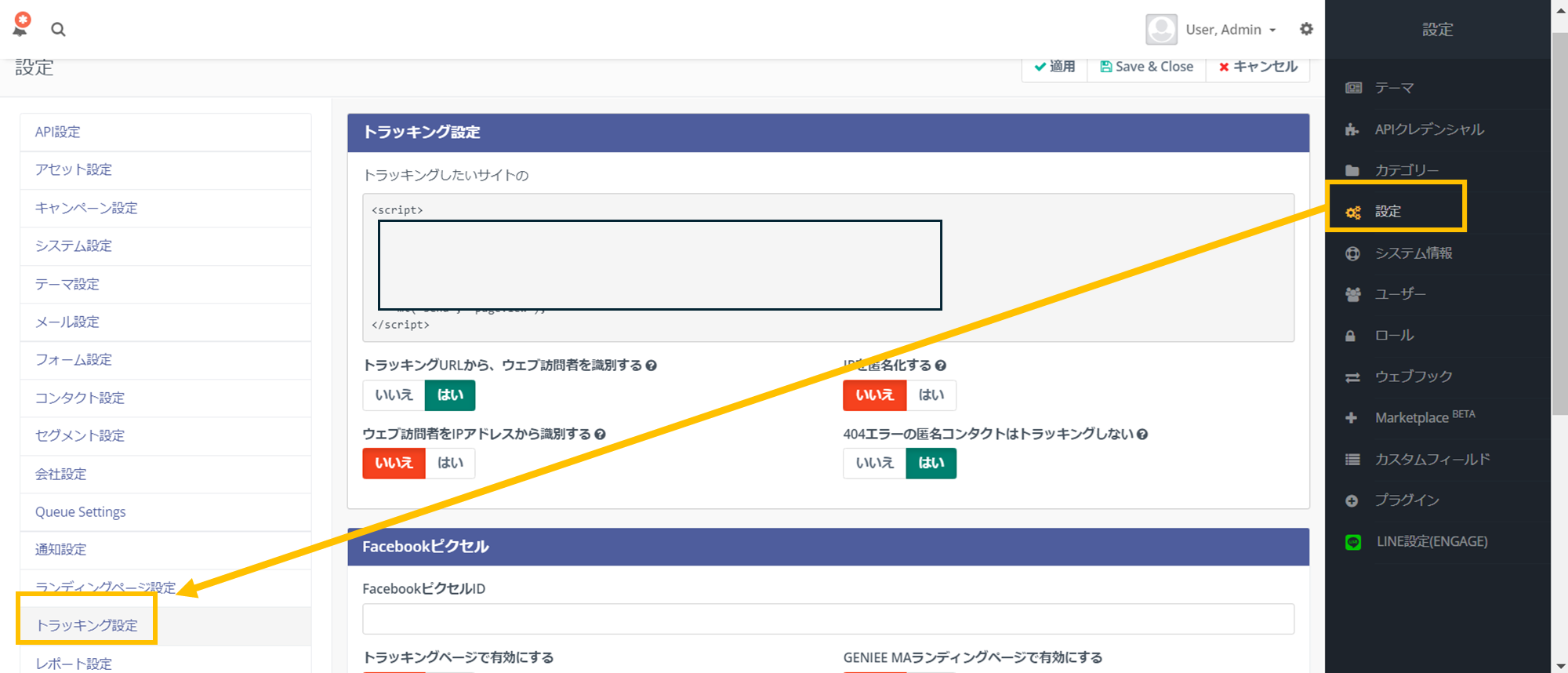Click the gear icon in top bar
This screenshot has width=1568, height=673.
point(1306,29)
